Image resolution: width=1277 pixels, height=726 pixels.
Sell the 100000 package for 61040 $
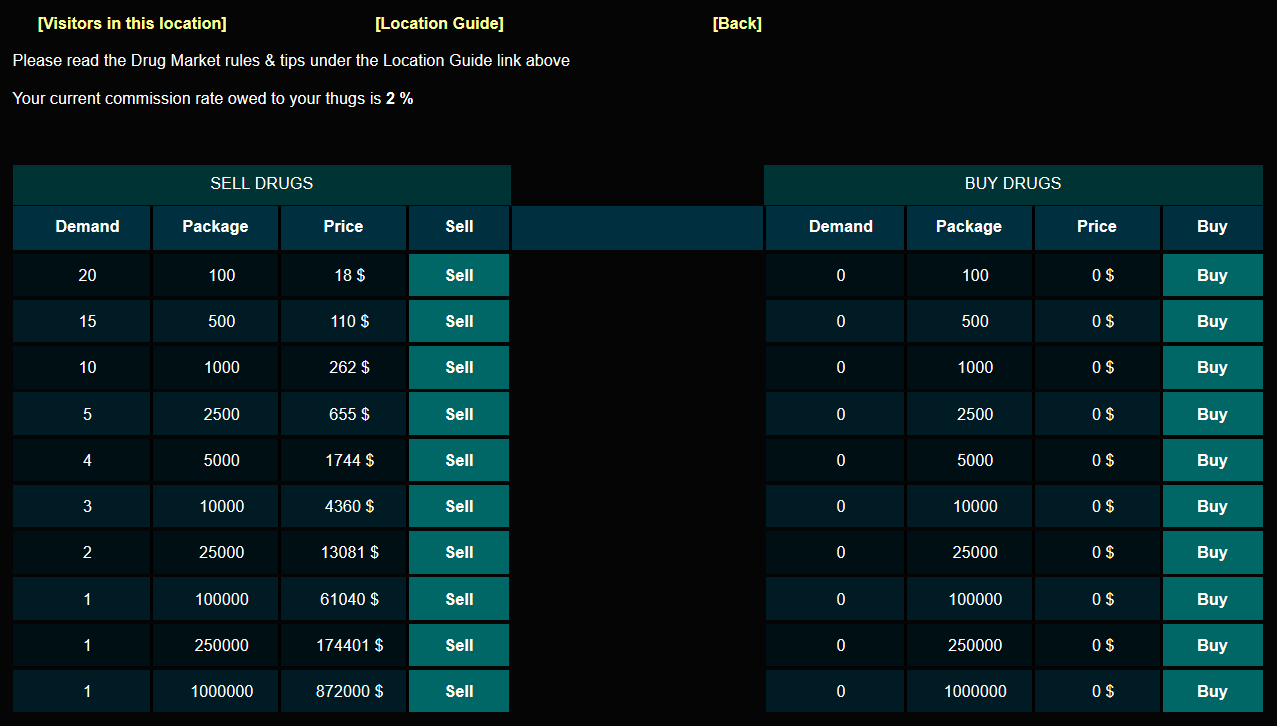459,599
